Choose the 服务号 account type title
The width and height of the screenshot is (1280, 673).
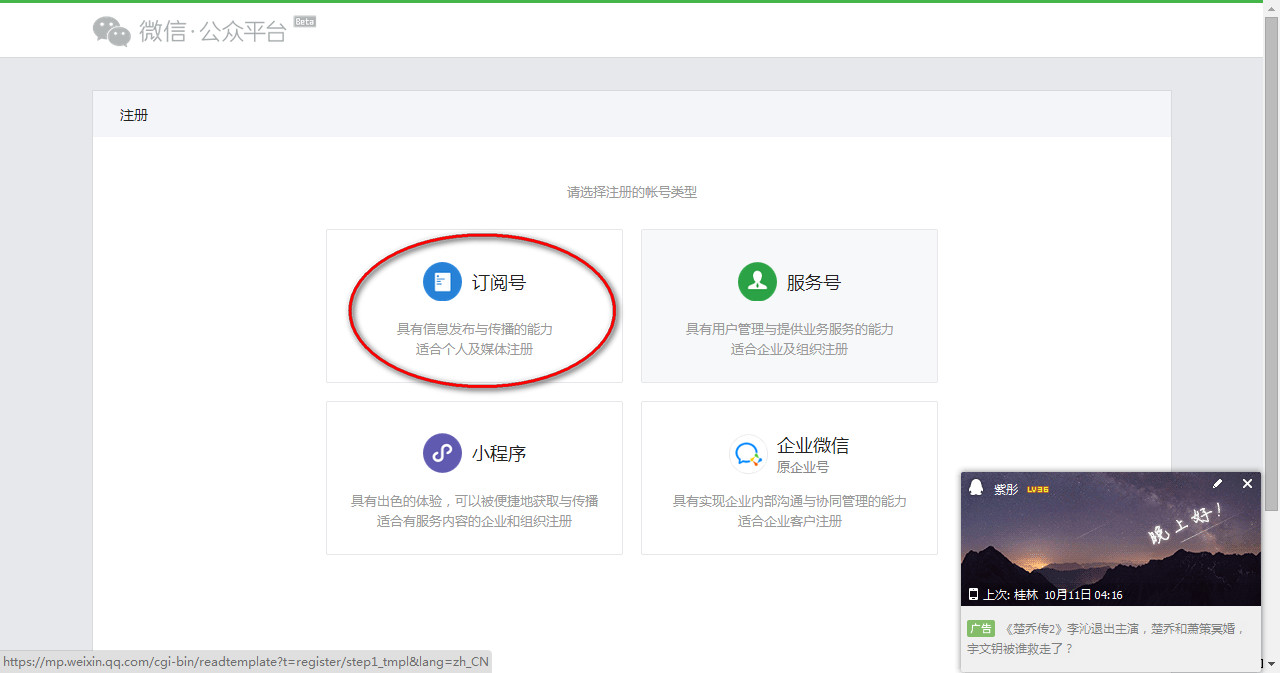813,283
